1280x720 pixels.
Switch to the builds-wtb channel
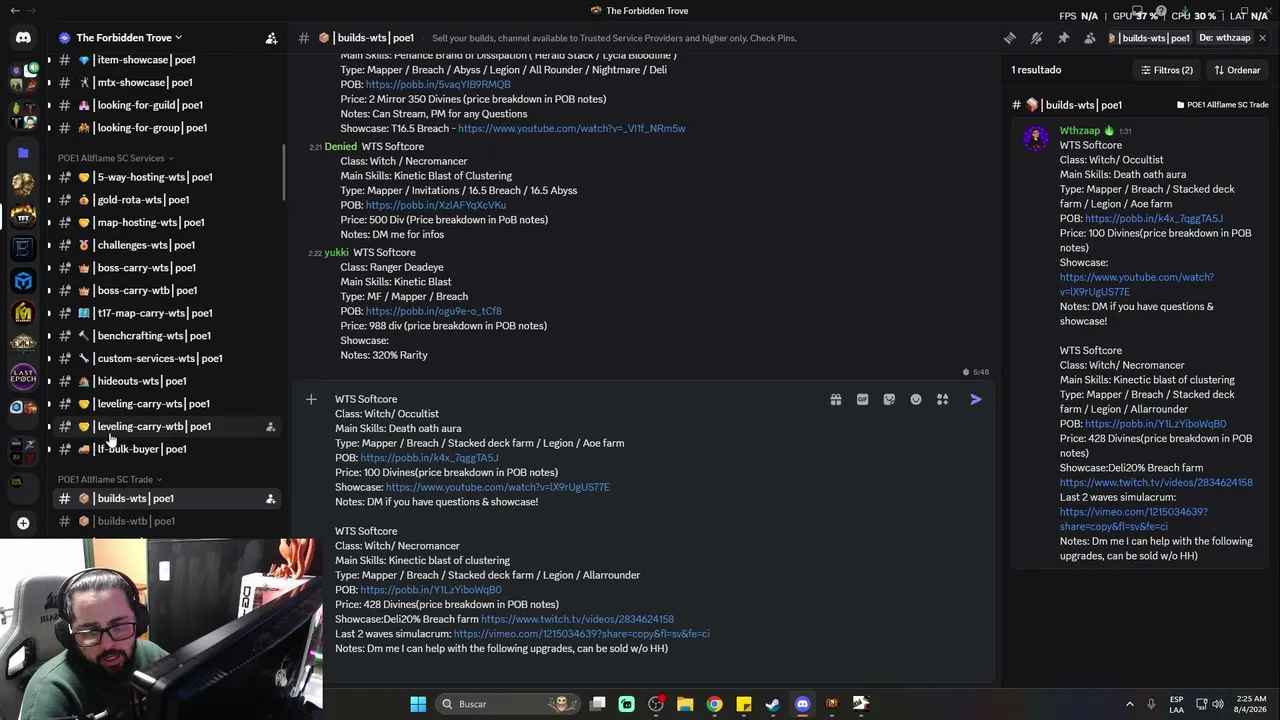click(164, 521)
